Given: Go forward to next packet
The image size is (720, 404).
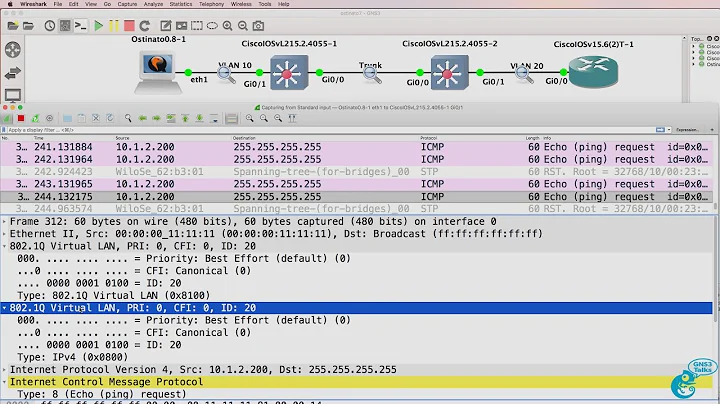Looking at the screenshot, I should tap(157, 118).
